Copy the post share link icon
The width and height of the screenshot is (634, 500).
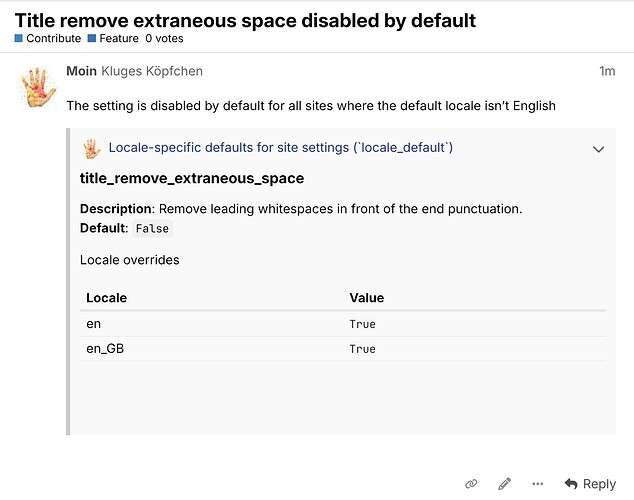(x=471, y=483)
